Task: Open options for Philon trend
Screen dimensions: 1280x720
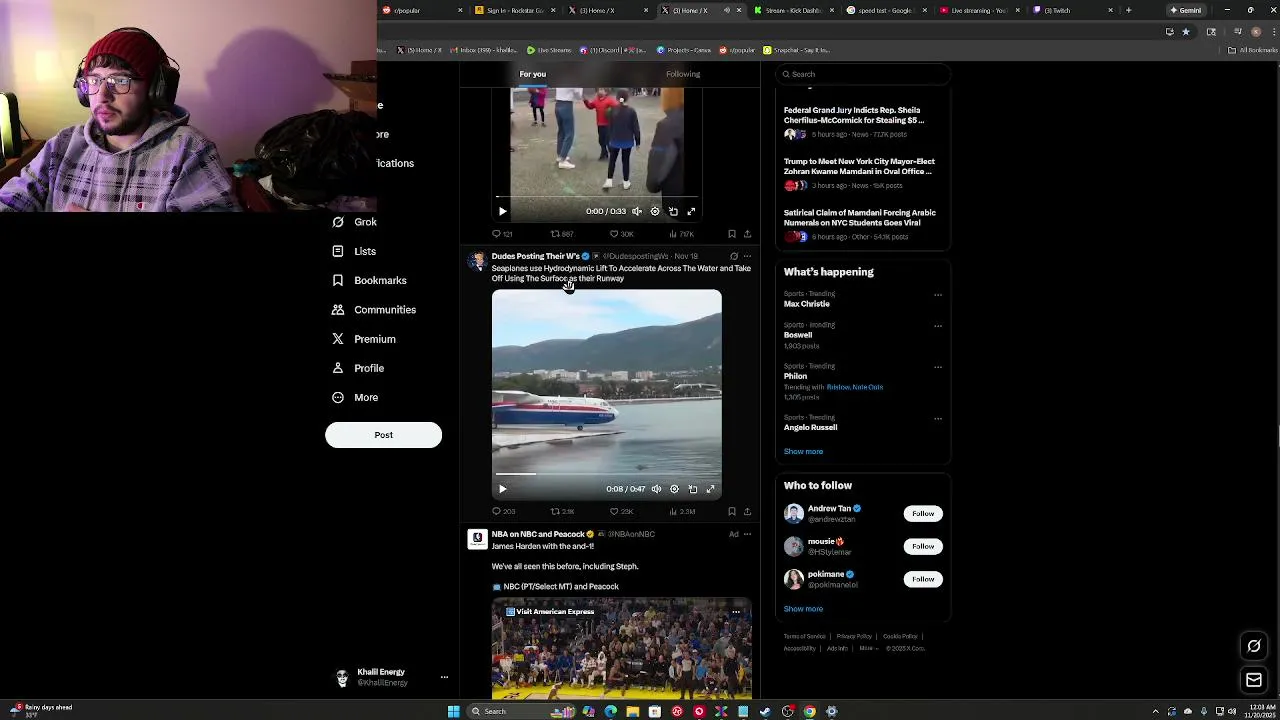Action: coord(938,367)
